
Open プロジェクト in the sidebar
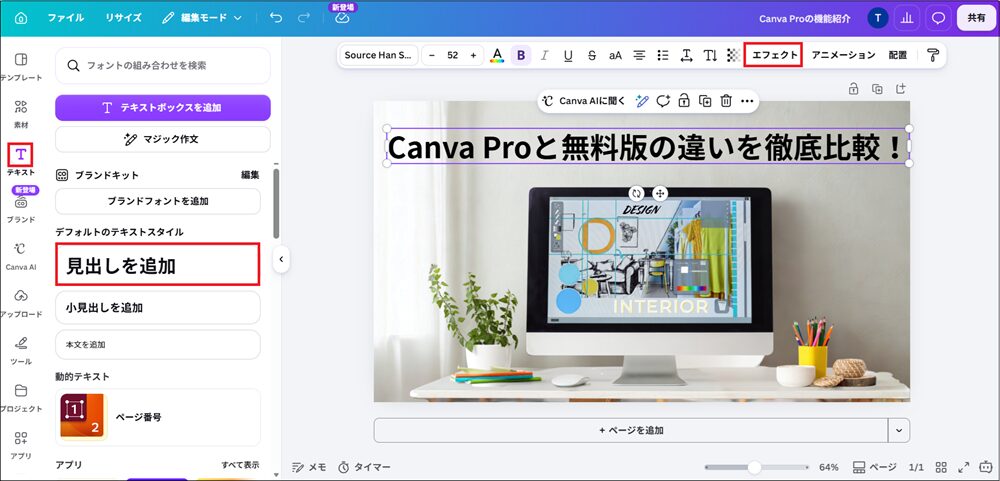(x=21, y=398)
